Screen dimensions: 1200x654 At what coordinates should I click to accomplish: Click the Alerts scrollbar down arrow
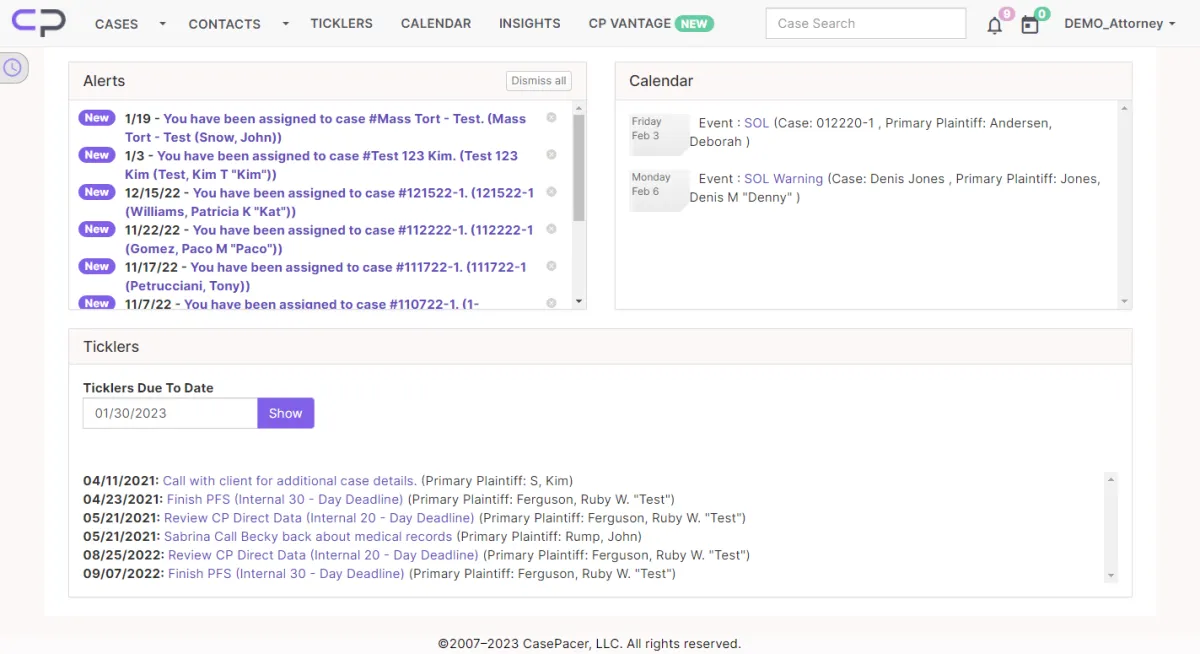pos(578,302)
